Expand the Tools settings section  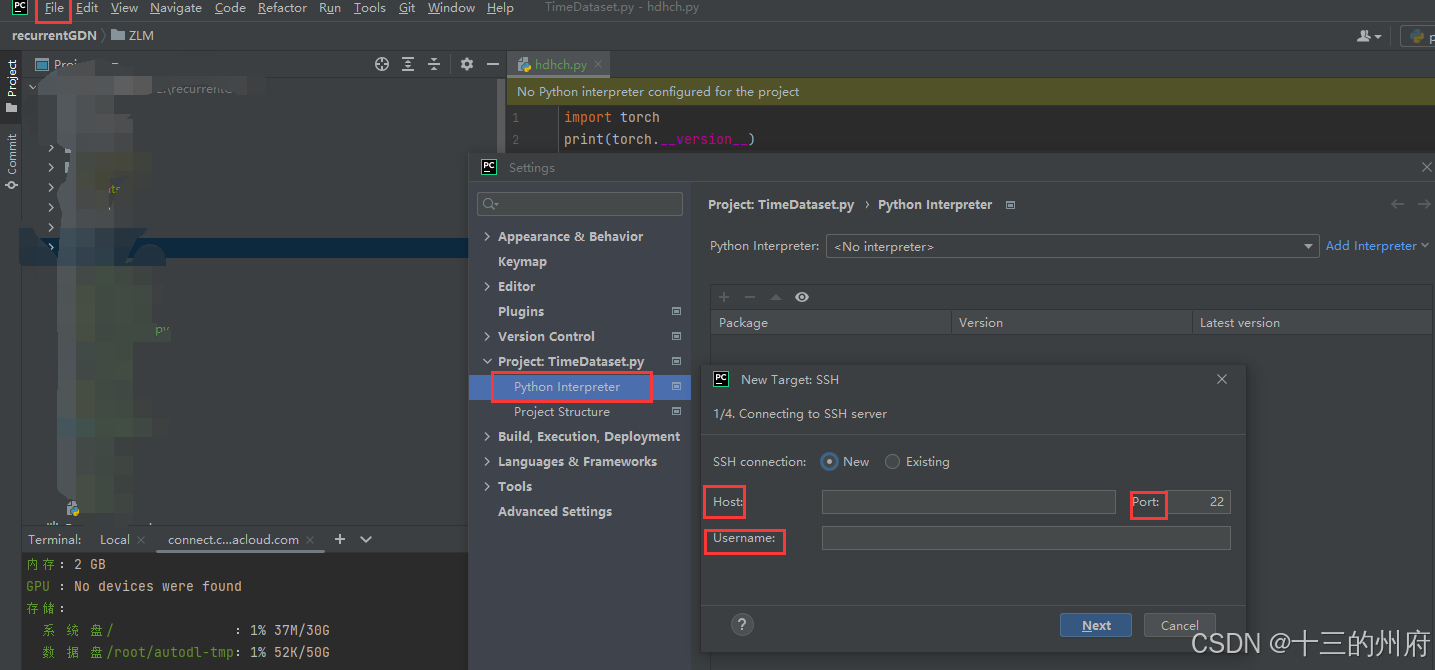tap(487, 487)
